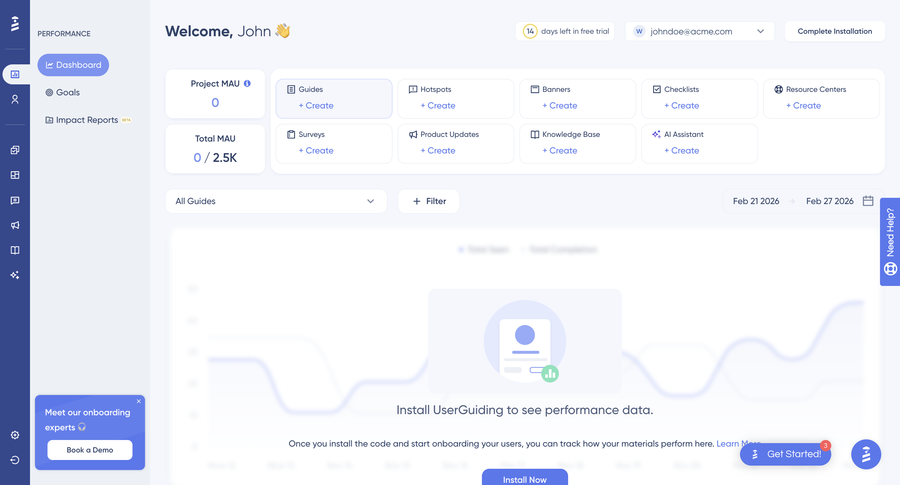Click the Guides card icon
Image resolution: width=900 pixels, height=485 pixels.
291,90
